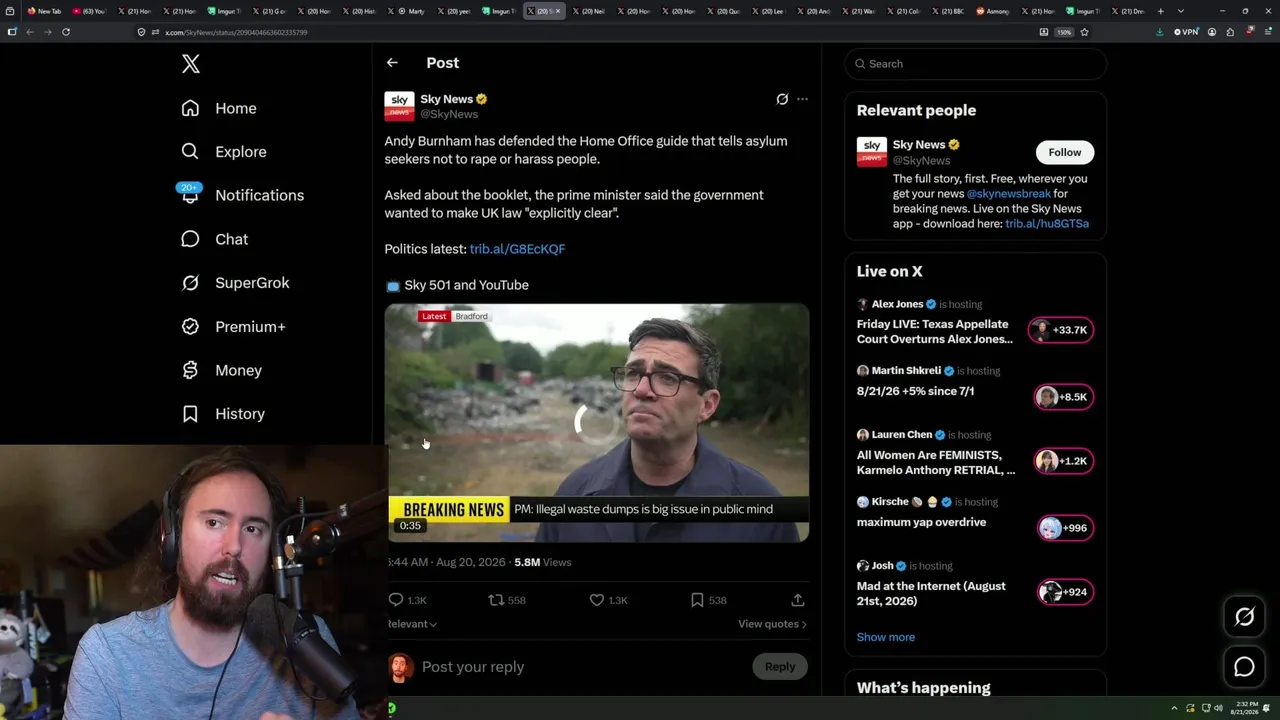
Task: Join Martin Shkreli space with +8.5K
Action: click(x=1063, y=397)
